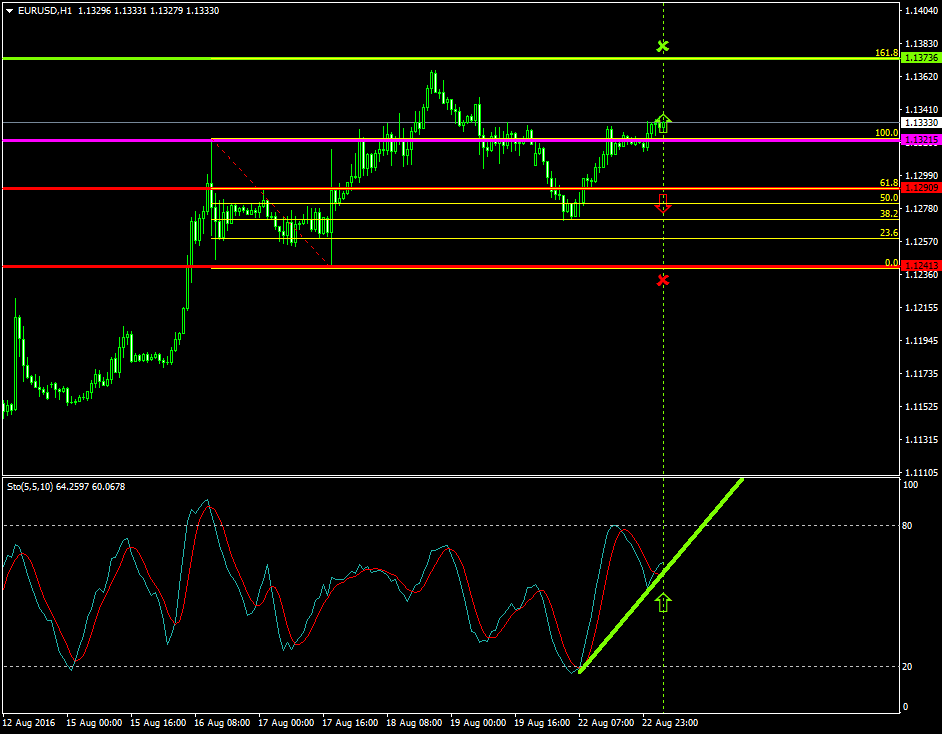Click the red 1.12413 price label

920,265
